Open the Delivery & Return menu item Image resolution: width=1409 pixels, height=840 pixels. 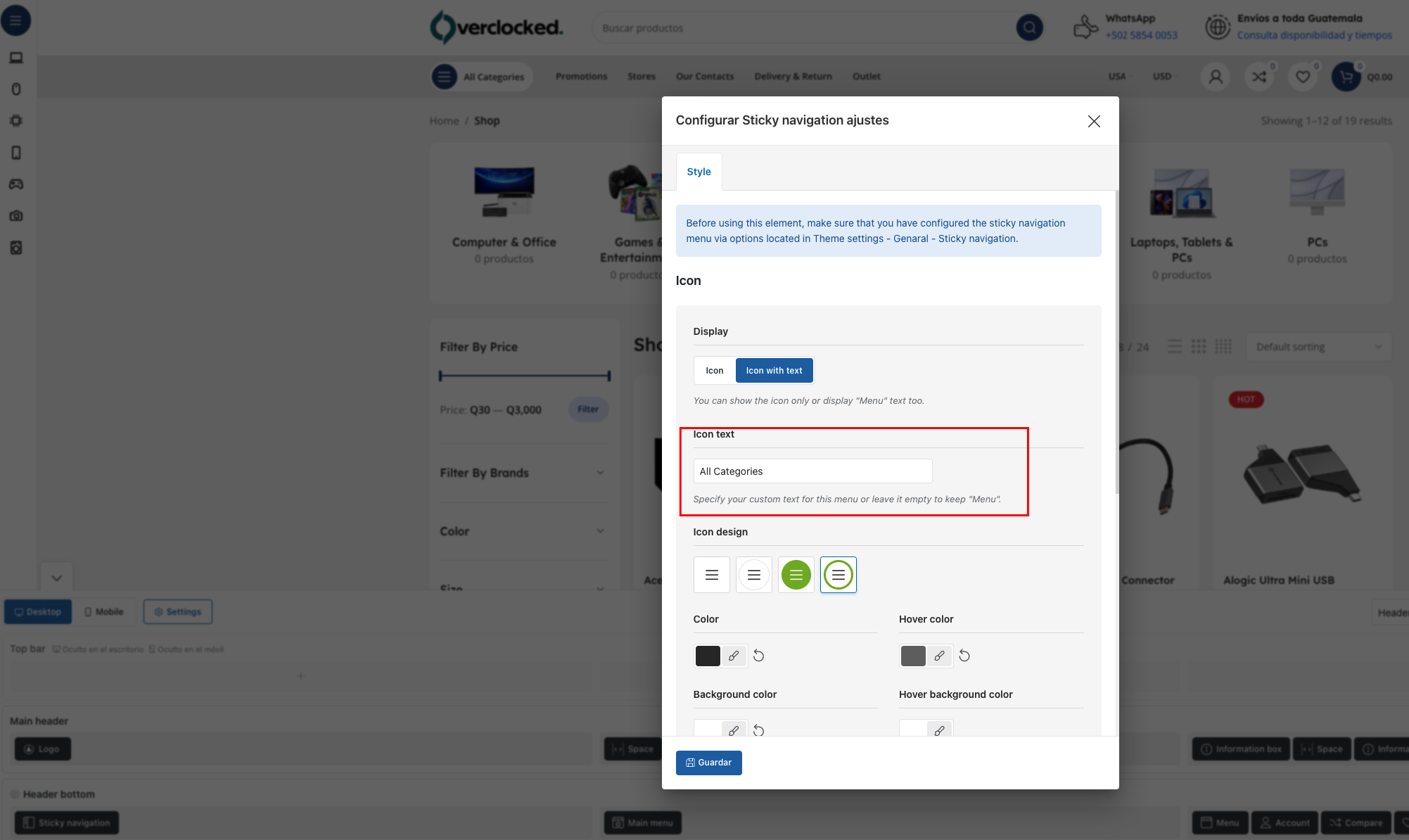(x=793, y=77)
